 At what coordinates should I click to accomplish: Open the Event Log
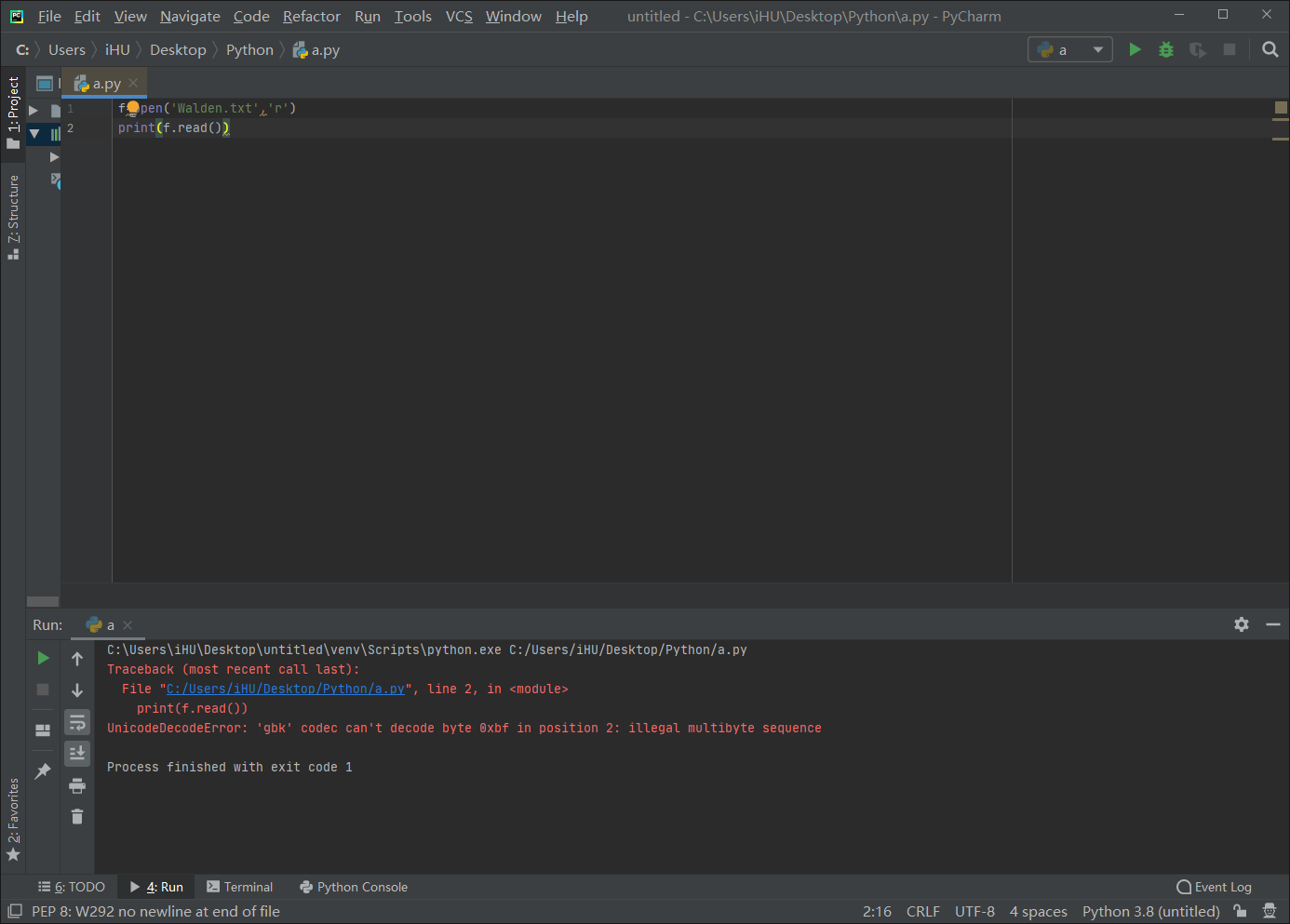[1215, 887]
